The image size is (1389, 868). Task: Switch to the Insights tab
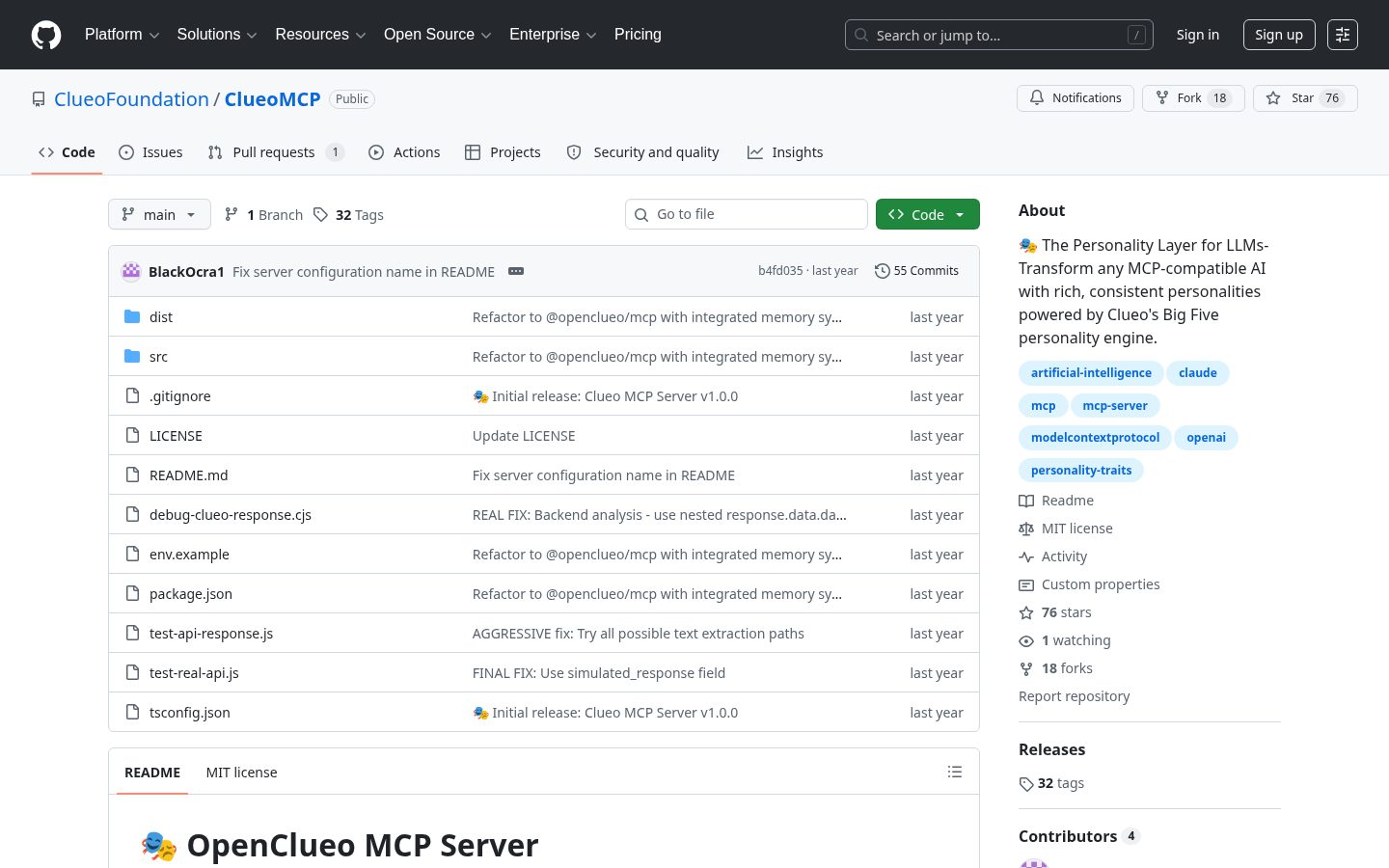pyautogui.click(x=785, y=152)
